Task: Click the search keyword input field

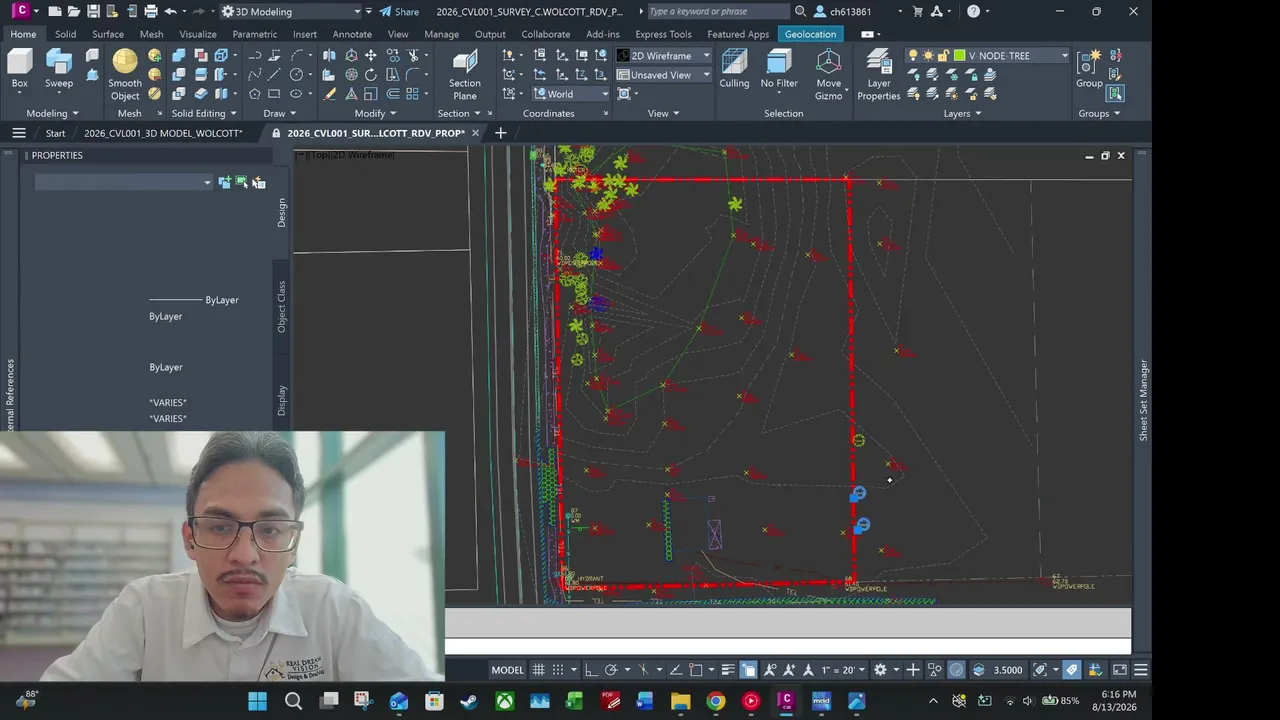Action: pyautogui.click(x=717, y=12)
